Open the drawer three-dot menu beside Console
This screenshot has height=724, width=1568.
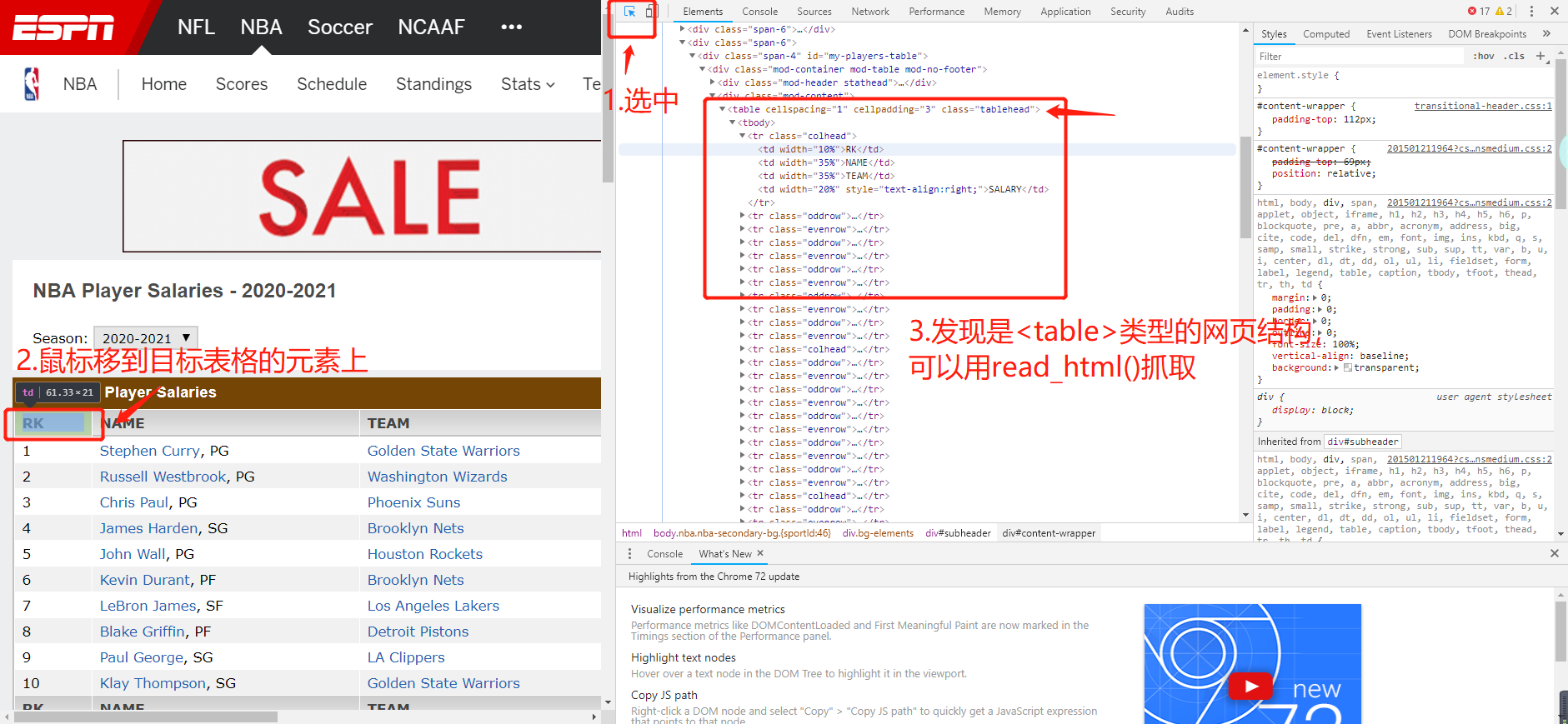629,553
